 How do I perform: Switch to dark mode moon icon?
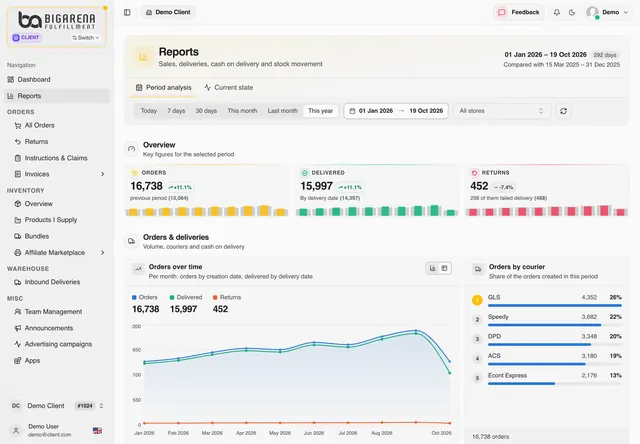click(x=572, y=12)
